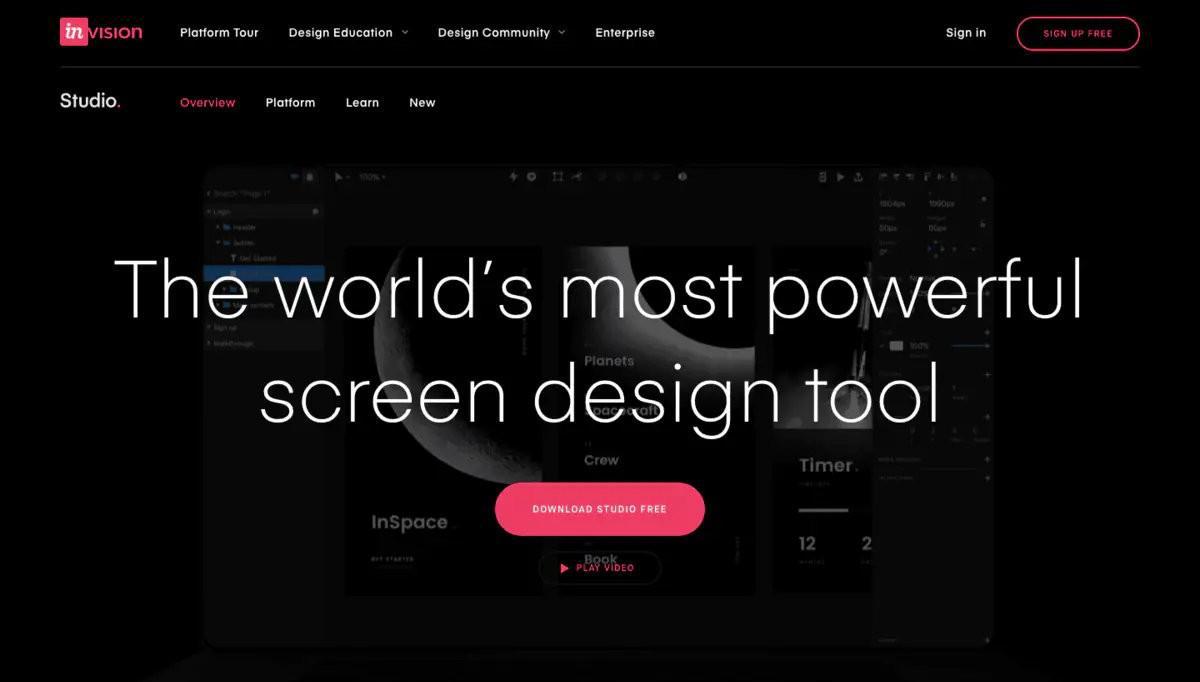Start the video with Play Video
The width and height of the screenshot is (1200, 682).
[x=600, y=568]
